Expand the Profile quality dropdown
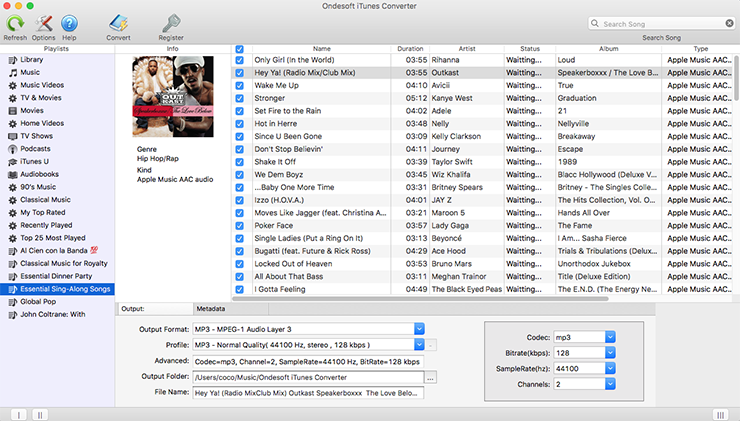This screenshot has width=740, height=421. point(419,345)
